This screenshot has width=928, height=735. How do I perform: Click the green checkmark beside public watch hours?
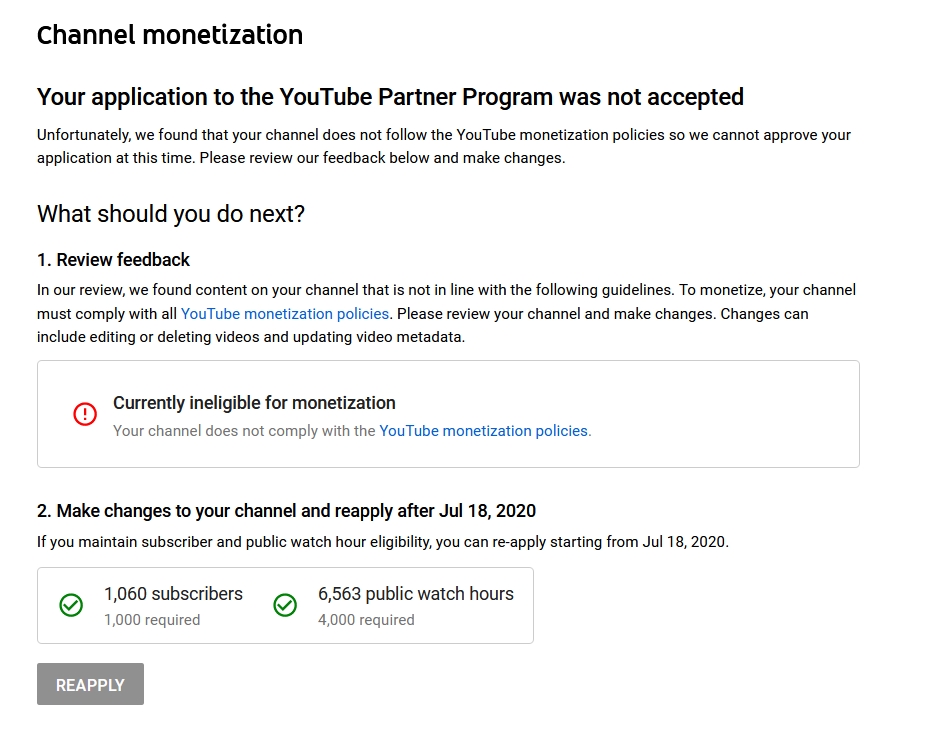pyautogui.click(x=285, y=605)
